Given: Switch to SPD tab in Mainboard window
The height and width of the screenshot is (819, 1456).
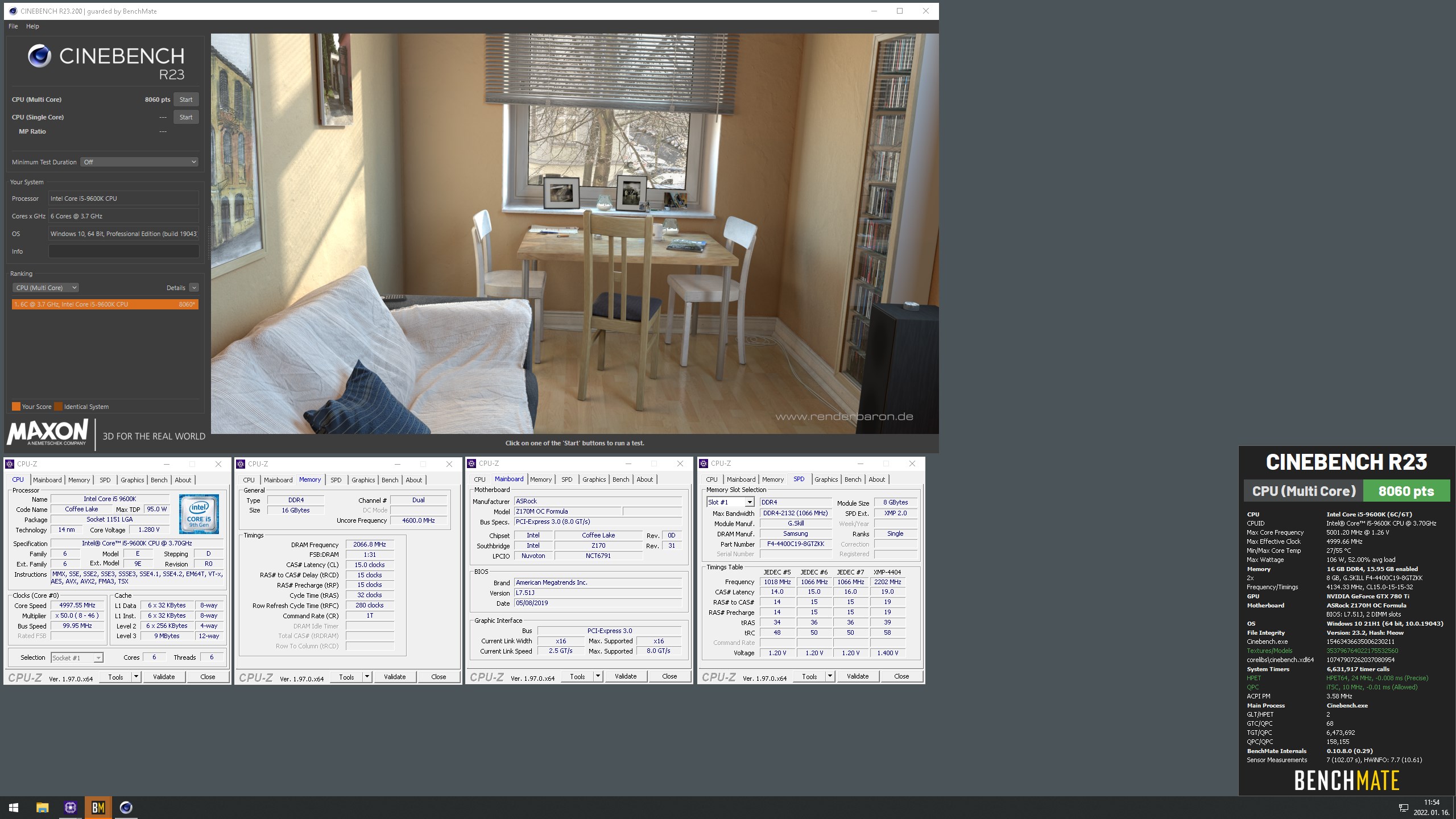Looking at the screenshot, I should 566,479.
